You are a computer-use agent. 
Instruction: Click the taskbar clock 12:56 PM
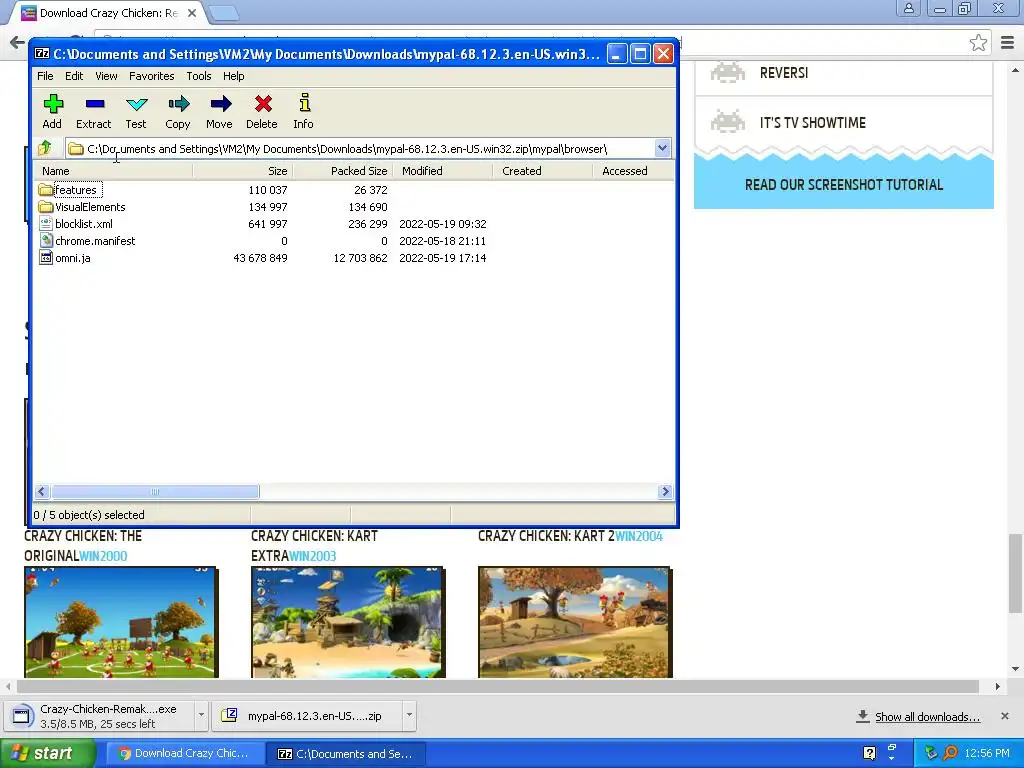(987, 753)
